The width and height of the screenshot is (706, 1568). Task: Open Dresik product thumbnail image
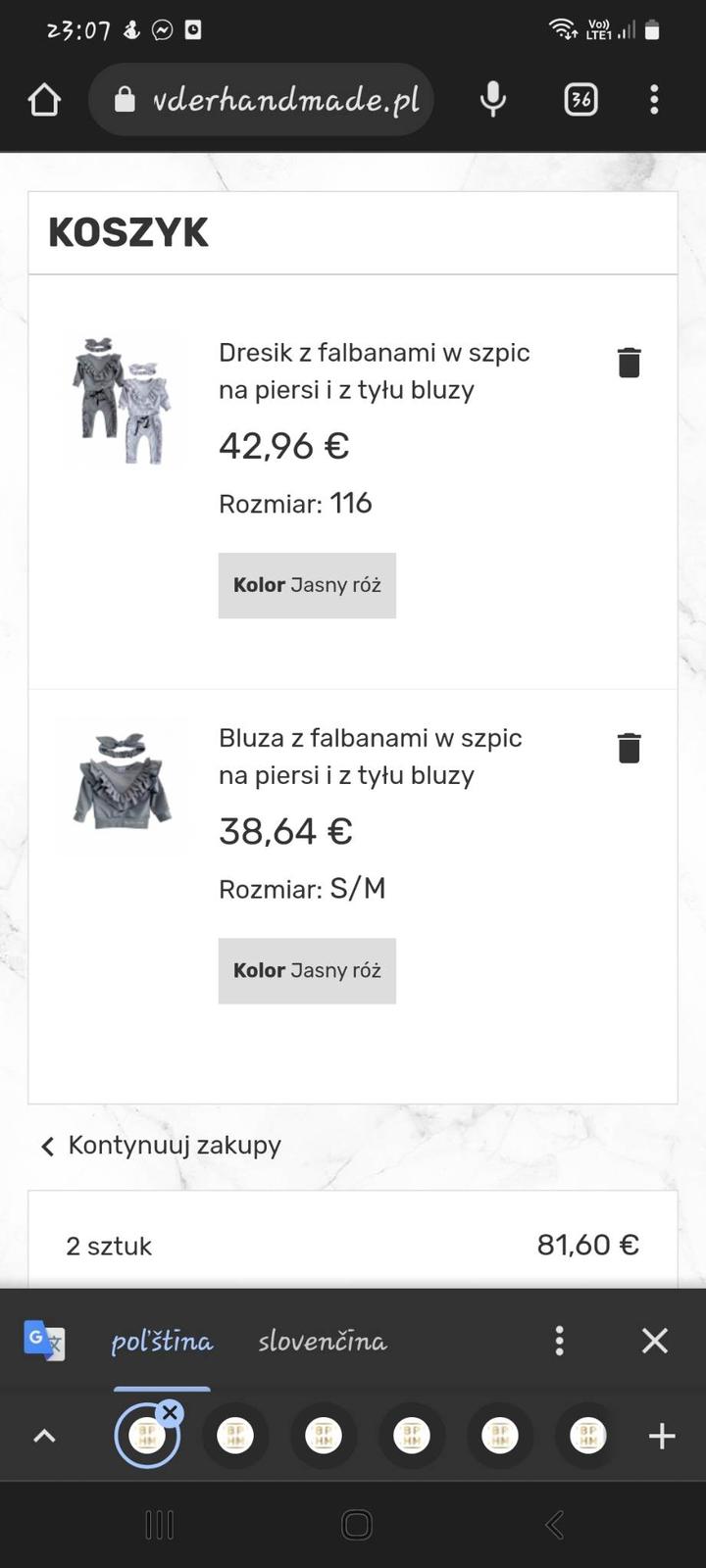tap(123, 400)
